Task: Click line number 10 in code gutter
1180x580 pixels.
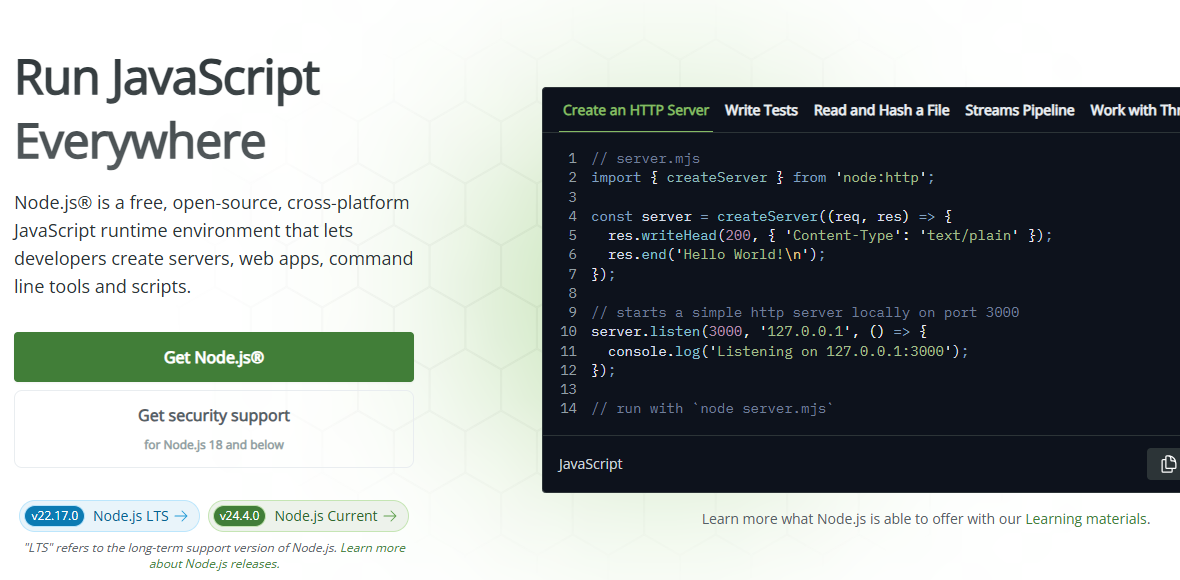Action: tap(569, 331)
